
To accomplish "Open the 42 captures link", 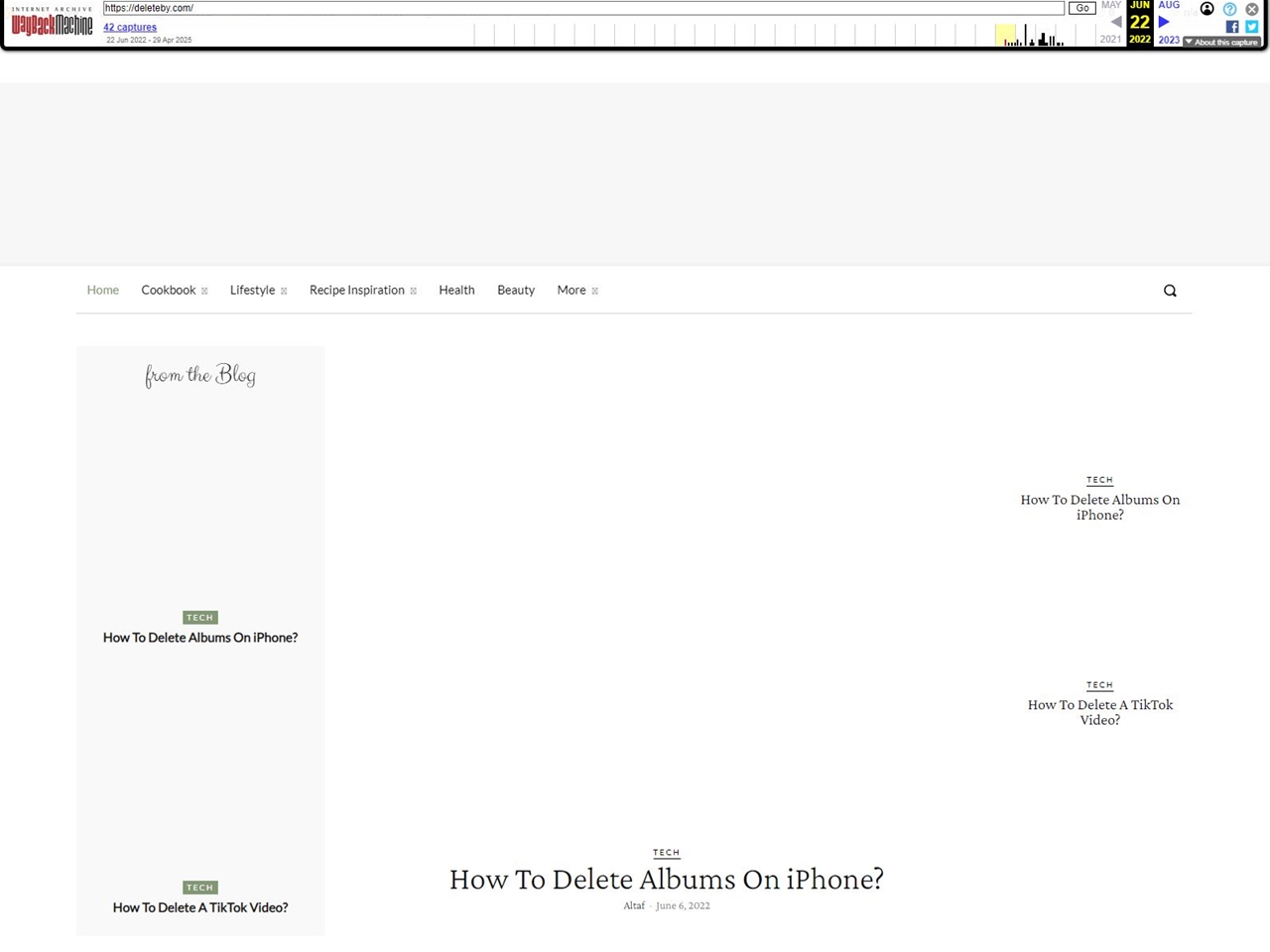I will click(x=130, y=27).
